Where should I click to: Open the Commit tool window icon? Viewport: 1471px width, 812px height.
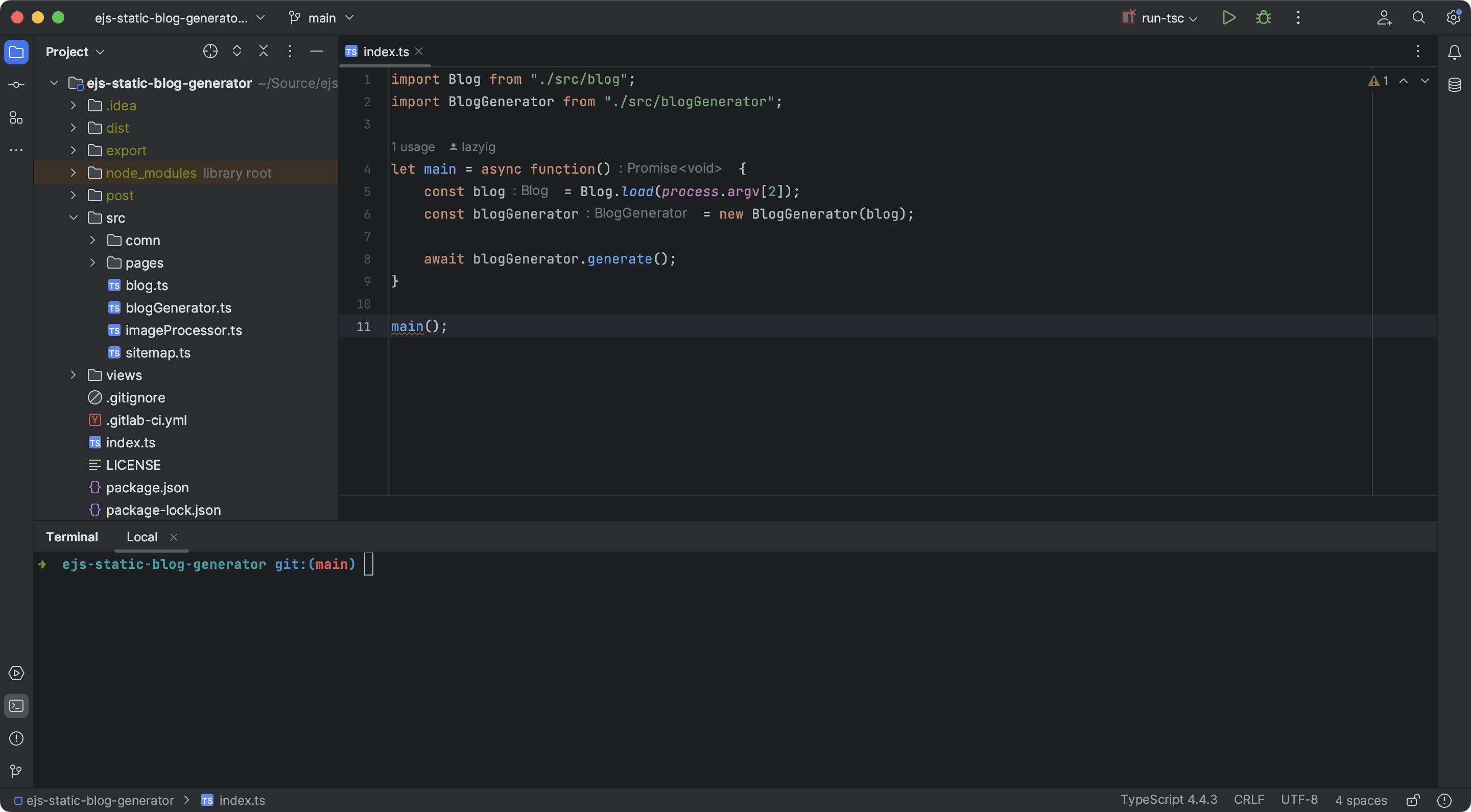click(x=16, y=85)
